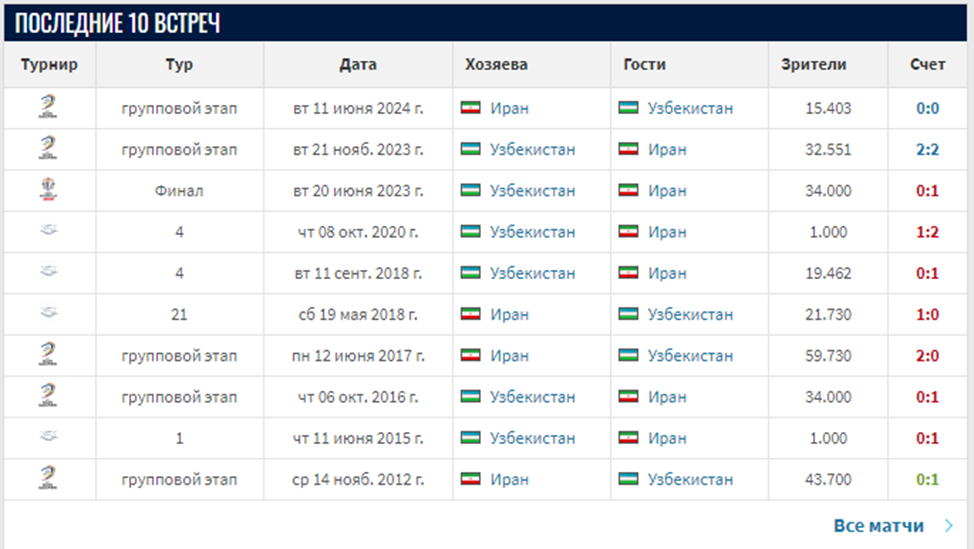
Task: Open the cup icon for Финал match
Action: 47,190
